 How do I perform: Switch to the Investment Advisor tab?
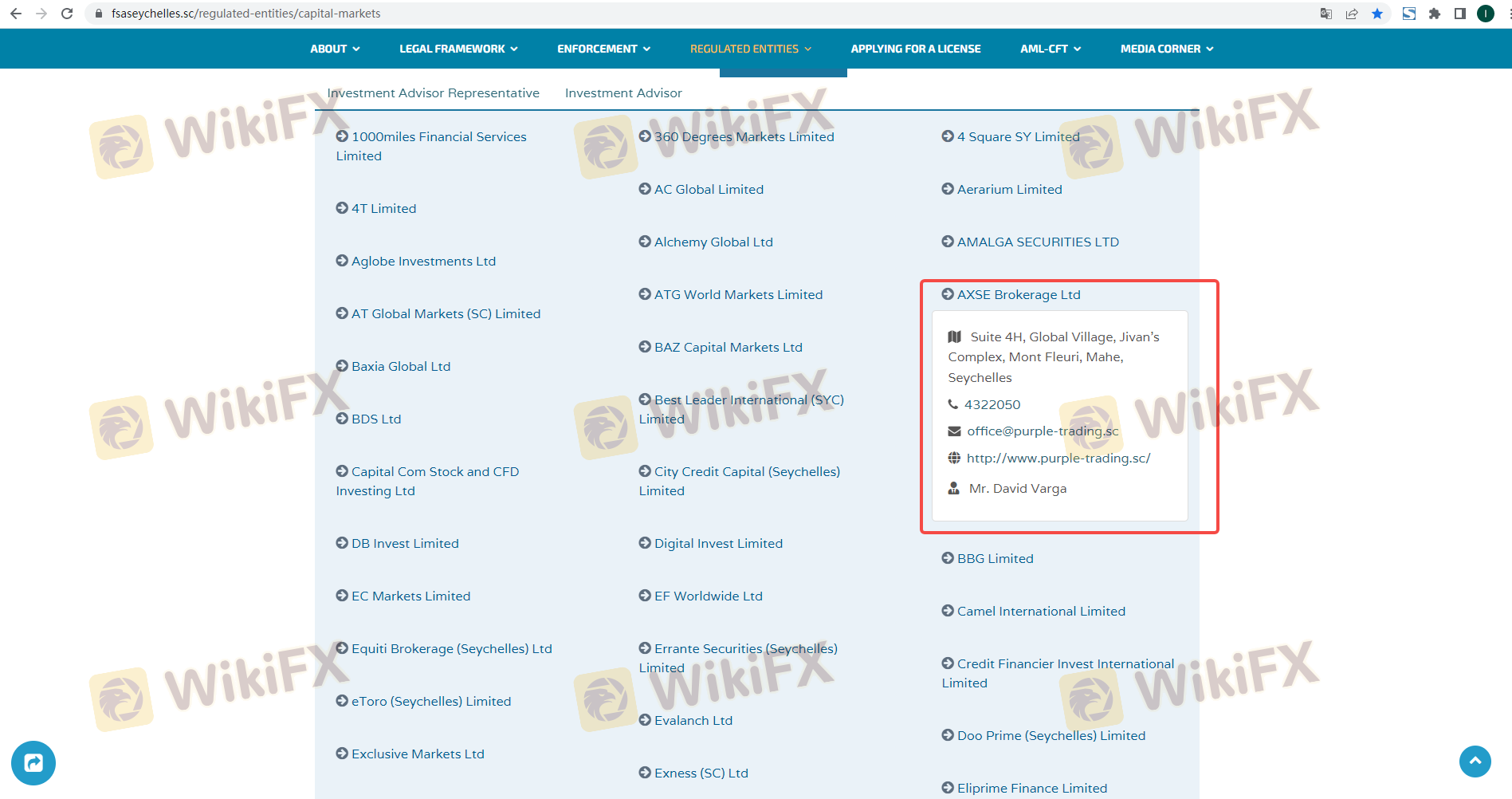point(623,92)
